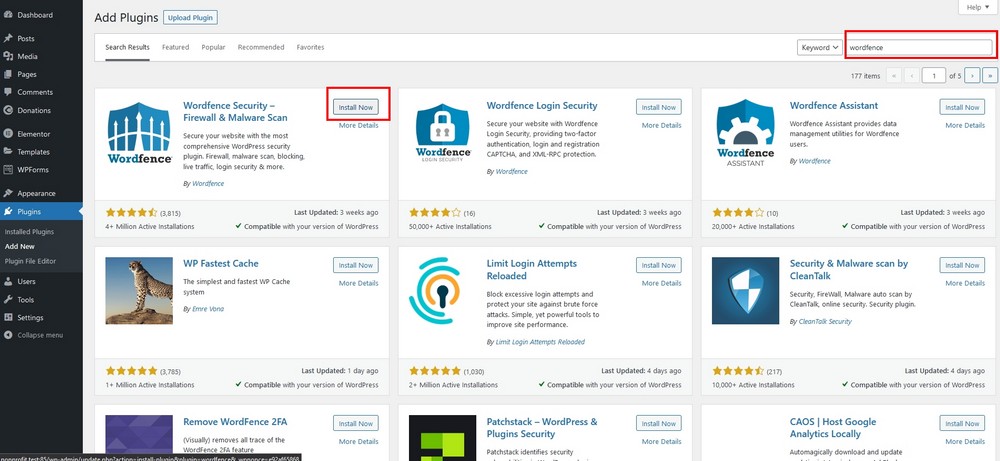Open the Keyword search type dropdown
Screen dimensions: 1000x461
point(820,47)
